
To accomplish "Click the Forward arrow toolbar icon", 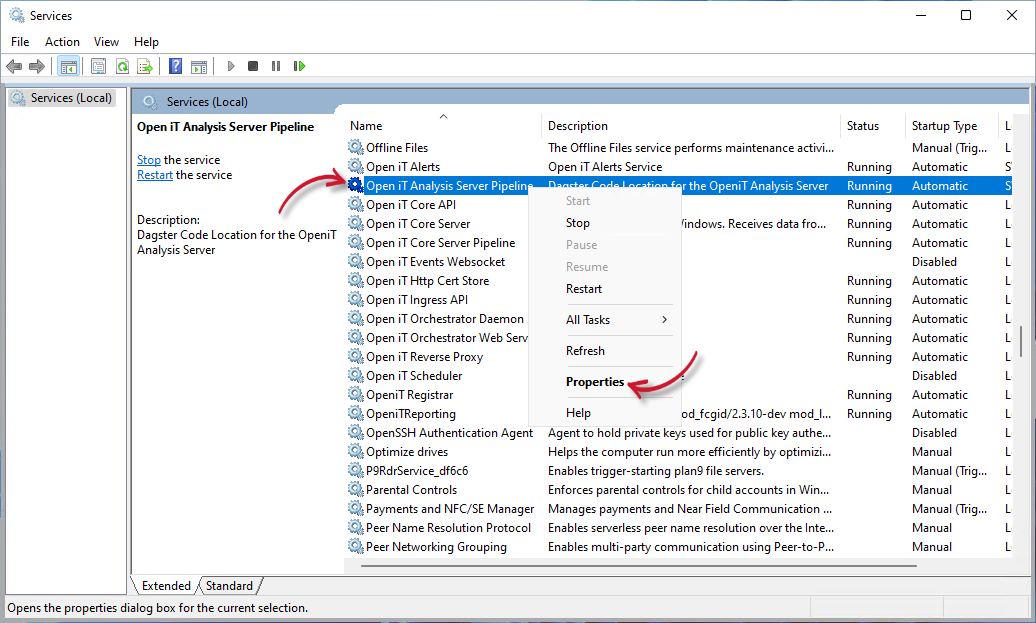I will [37, 66].
